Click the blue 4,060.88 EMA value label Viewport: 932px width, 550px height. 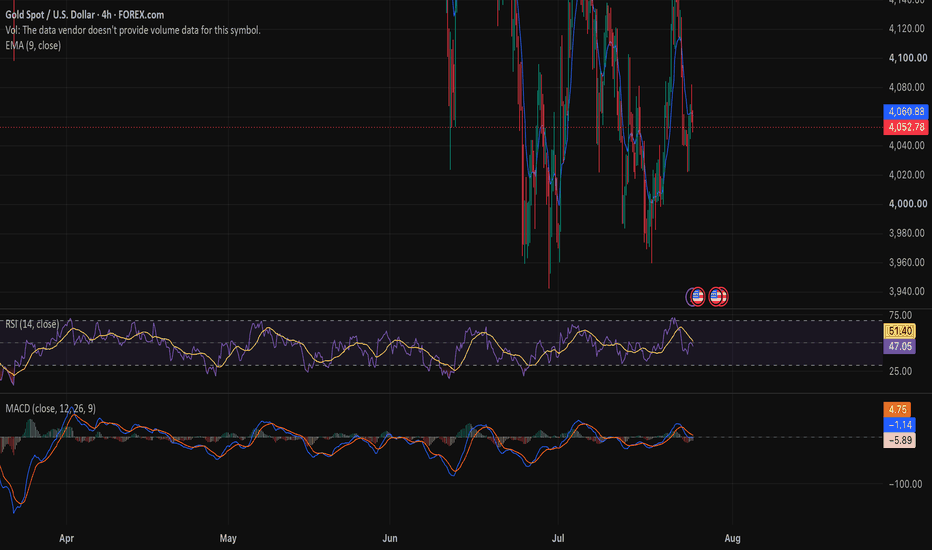coord(906,111)
